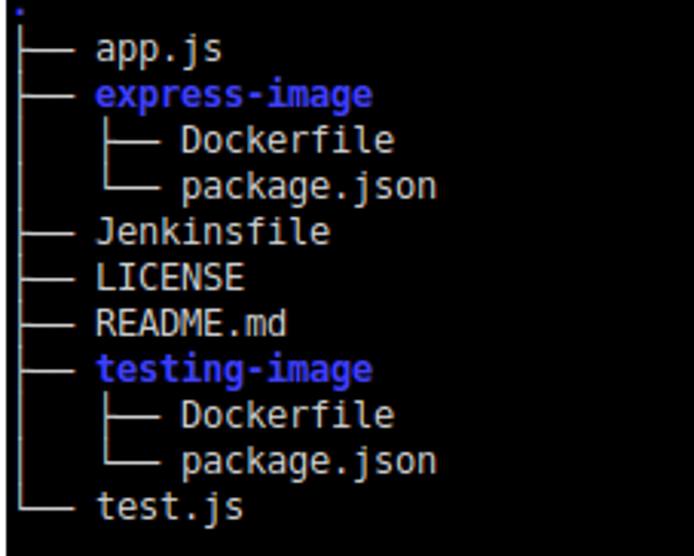Select the express-image directory name
Image resolution: width=694 pixels, height=556 pixels.
pos(234,95)
